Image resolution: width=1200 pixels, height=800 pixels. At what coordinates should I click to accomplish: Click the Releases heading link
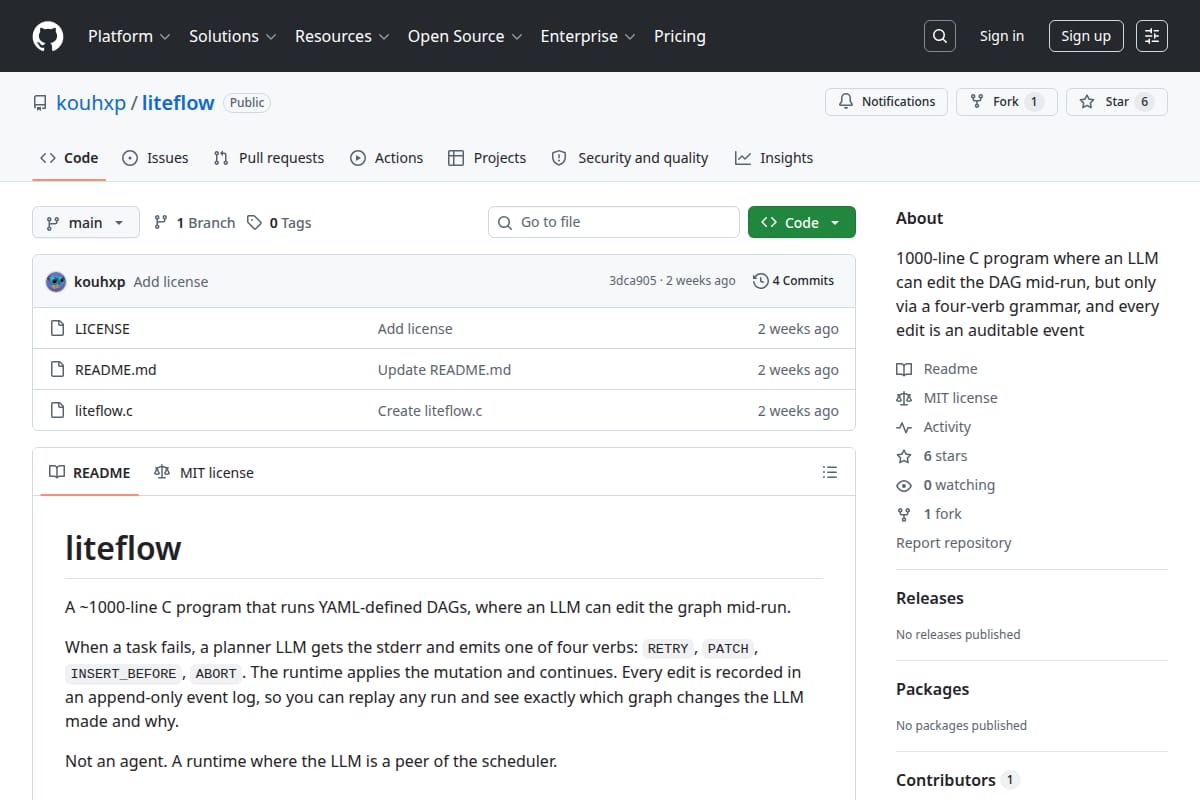(x=930, y=598)
